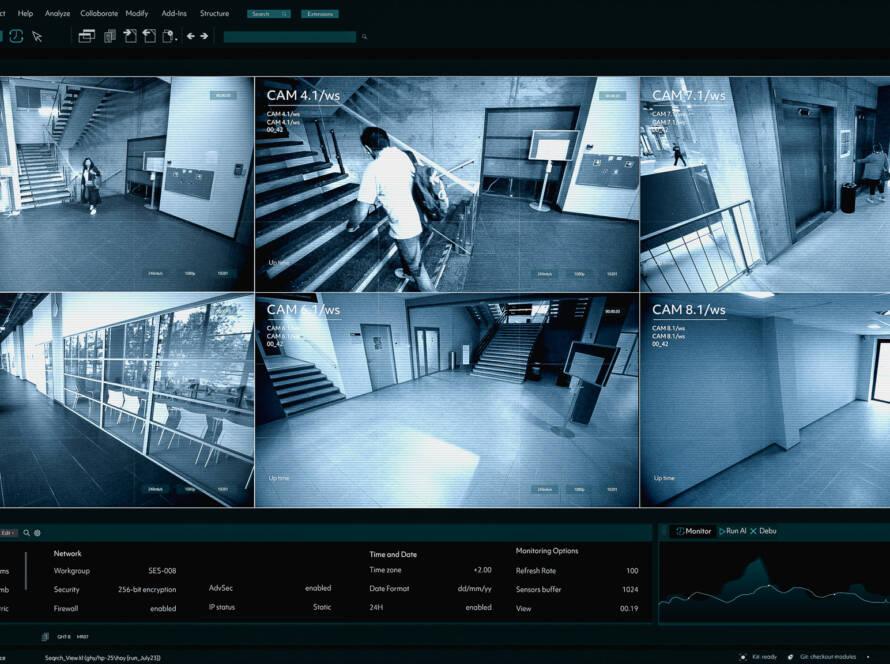Click the back arrow in toolbar
The width and height of the screenshot is (890, 664).
190,36
